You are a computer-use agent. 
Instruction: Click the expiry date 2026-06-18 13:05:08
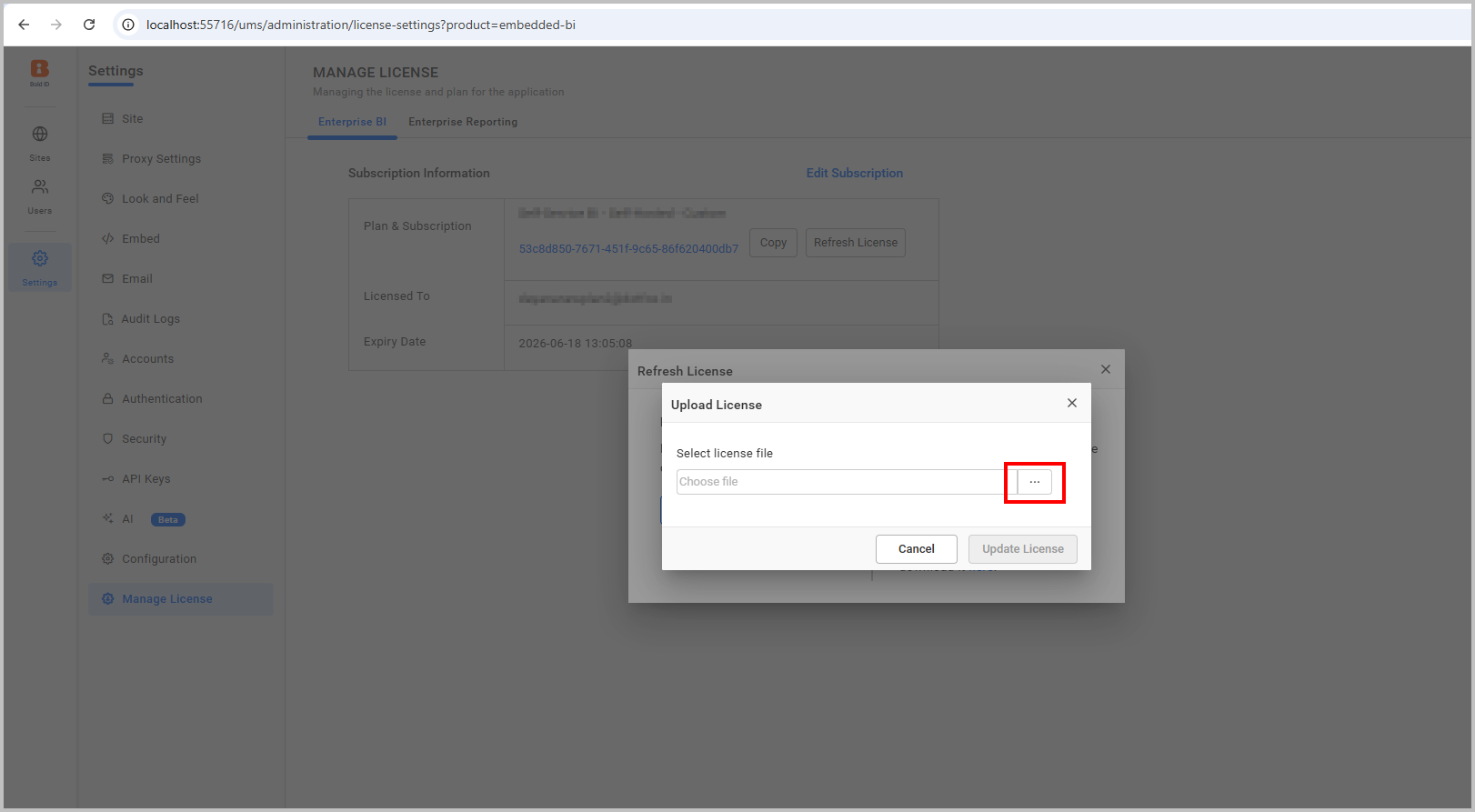coord(575,344)
